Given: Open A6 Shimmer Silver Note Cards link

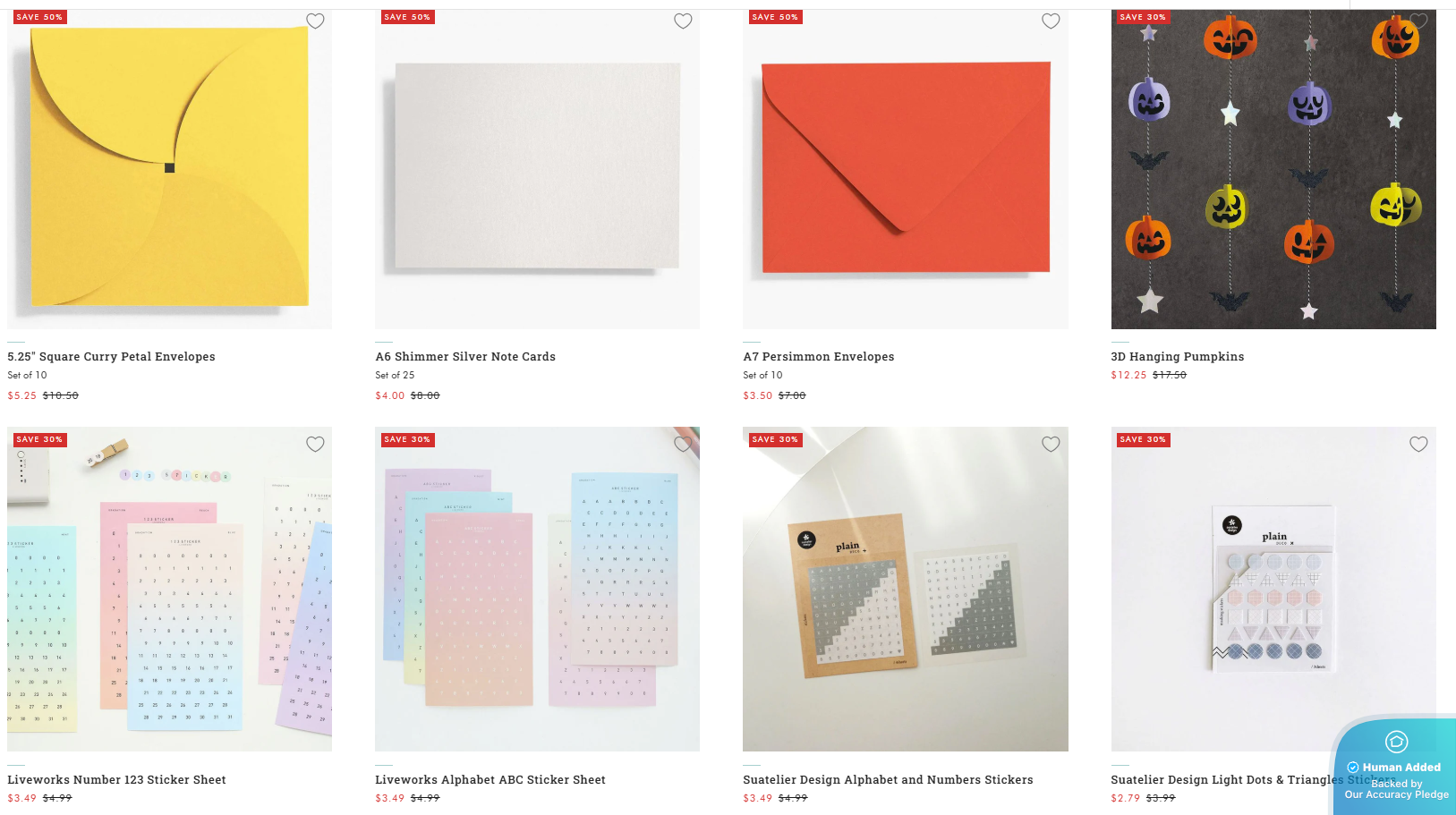Looking at the screenshot, I should point(465,357).
